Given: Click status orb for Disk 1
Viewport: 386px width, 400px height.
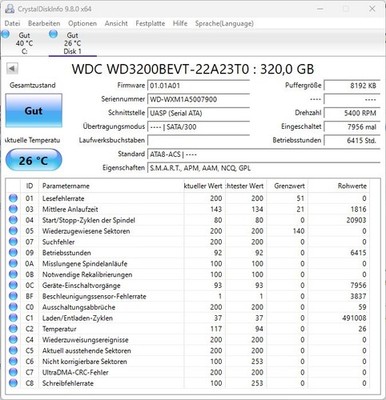Looking at the screenshot, I should [53, 34].
